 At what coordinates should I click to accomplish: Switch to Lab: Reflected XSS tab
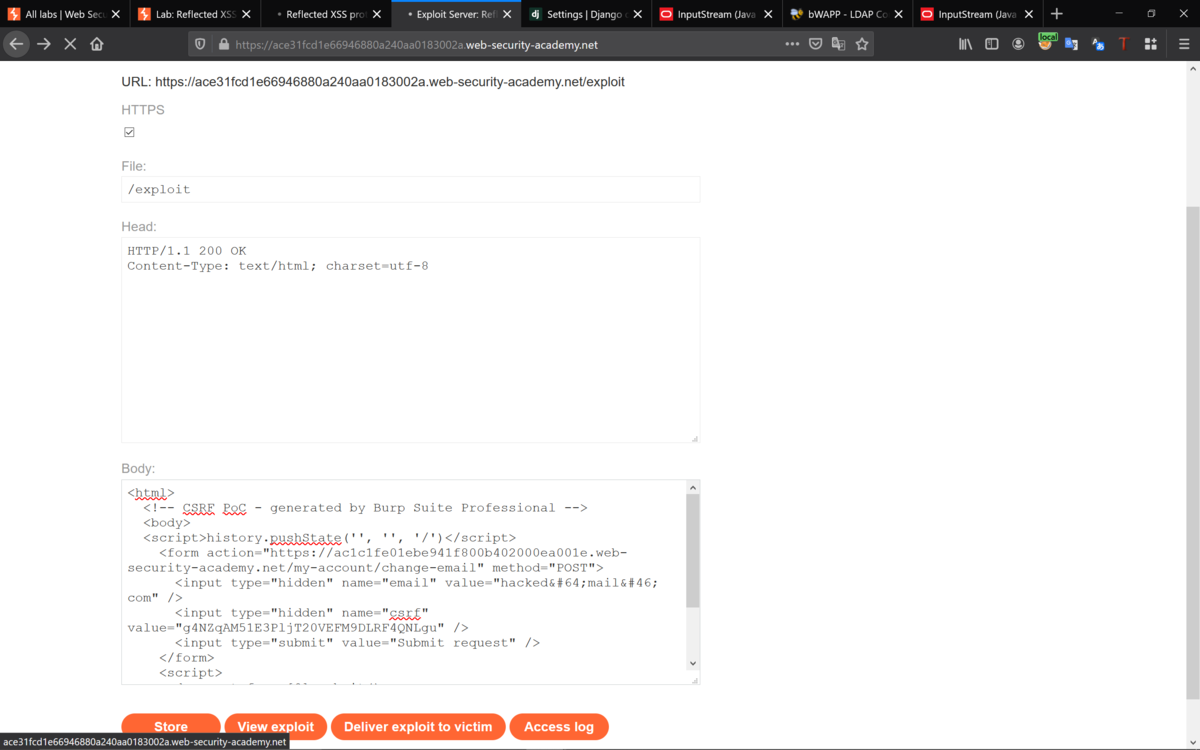coord(195,14)
